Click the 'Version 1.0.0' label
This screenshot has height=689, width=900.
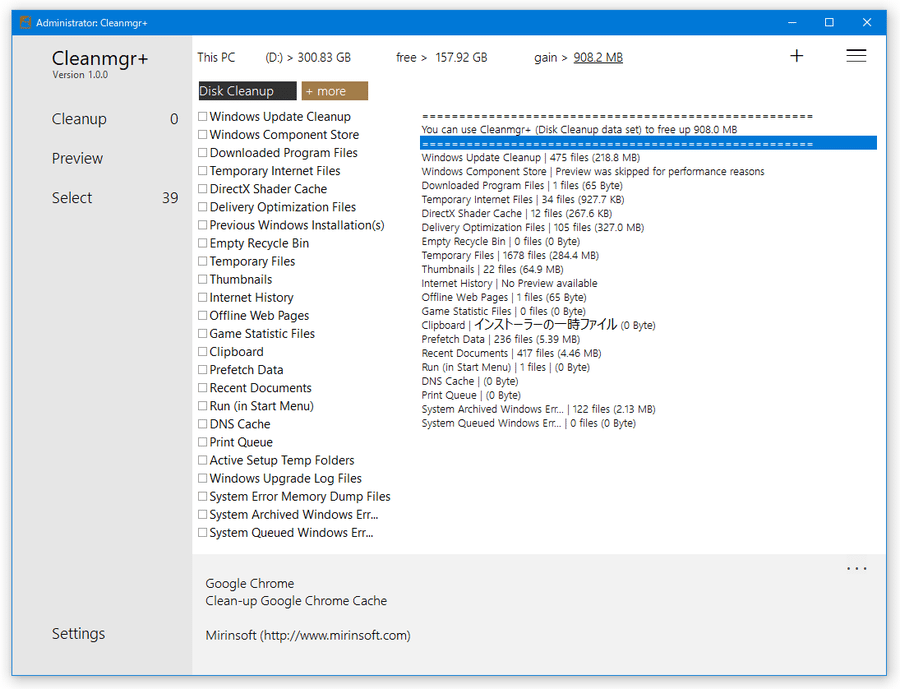pos(80,75)
